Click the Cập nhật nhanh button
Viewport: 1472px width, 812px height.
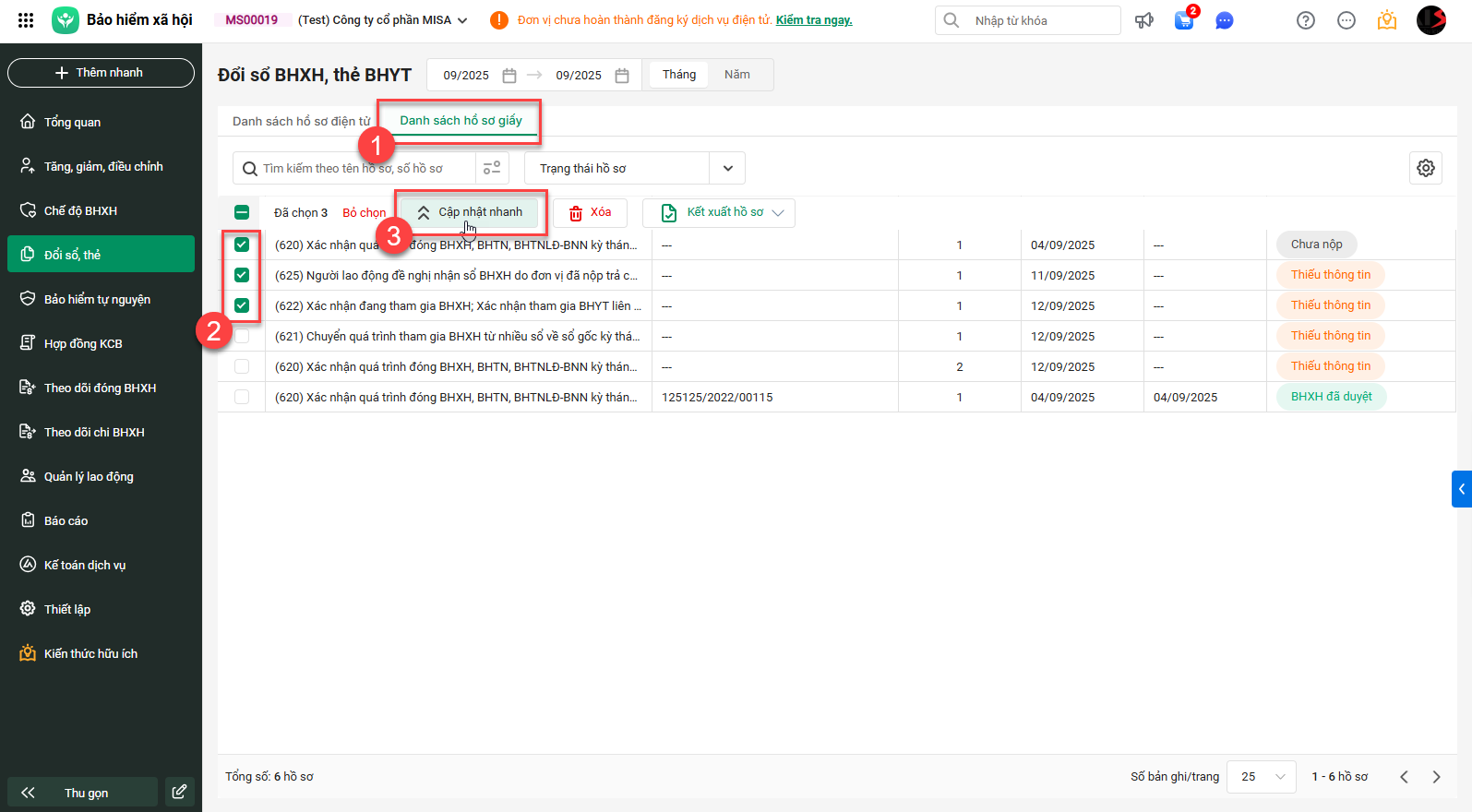pyautogui.click(x=471, y=212)
